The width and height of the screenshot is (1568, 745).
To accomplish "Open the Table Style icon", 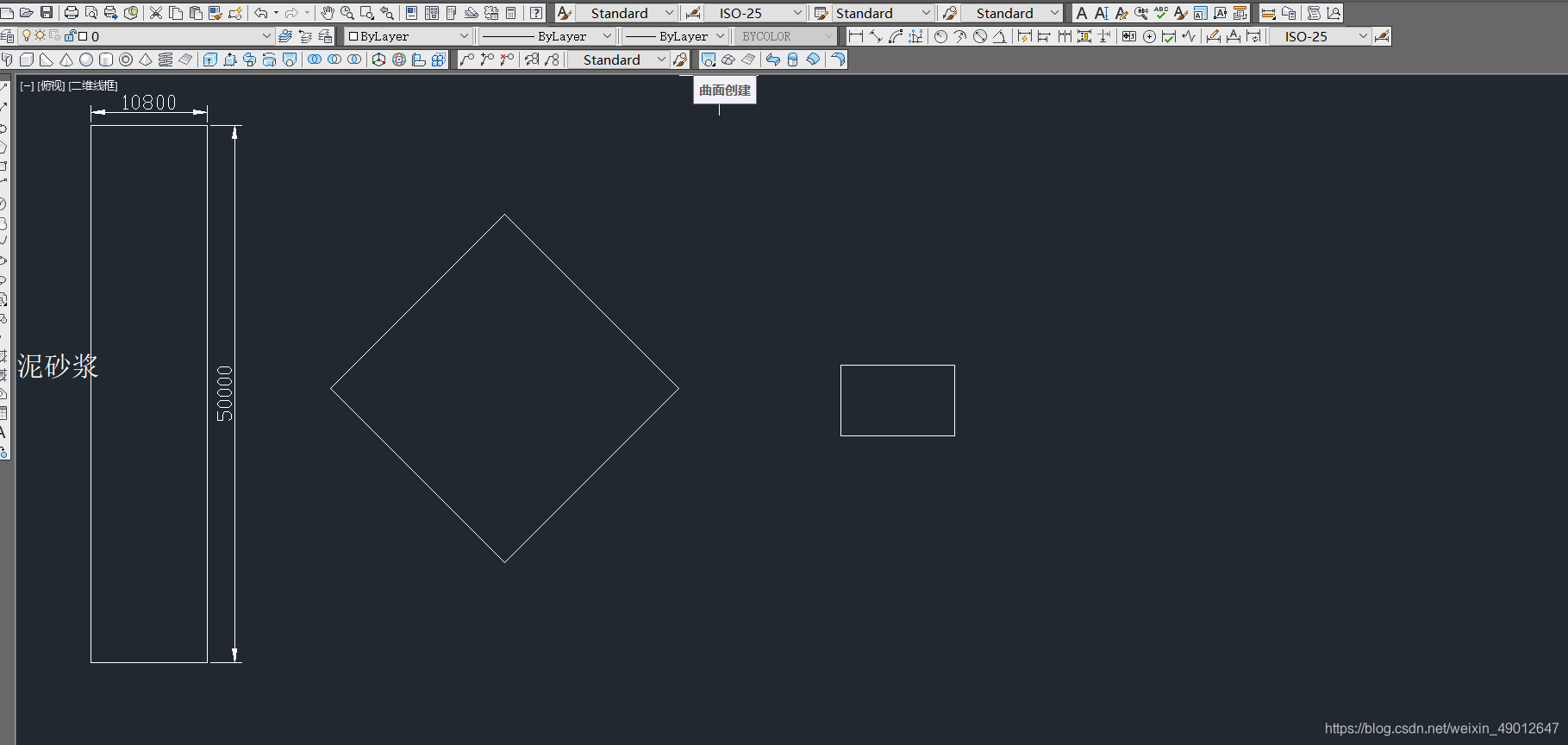I will click(x=821, y=13).
